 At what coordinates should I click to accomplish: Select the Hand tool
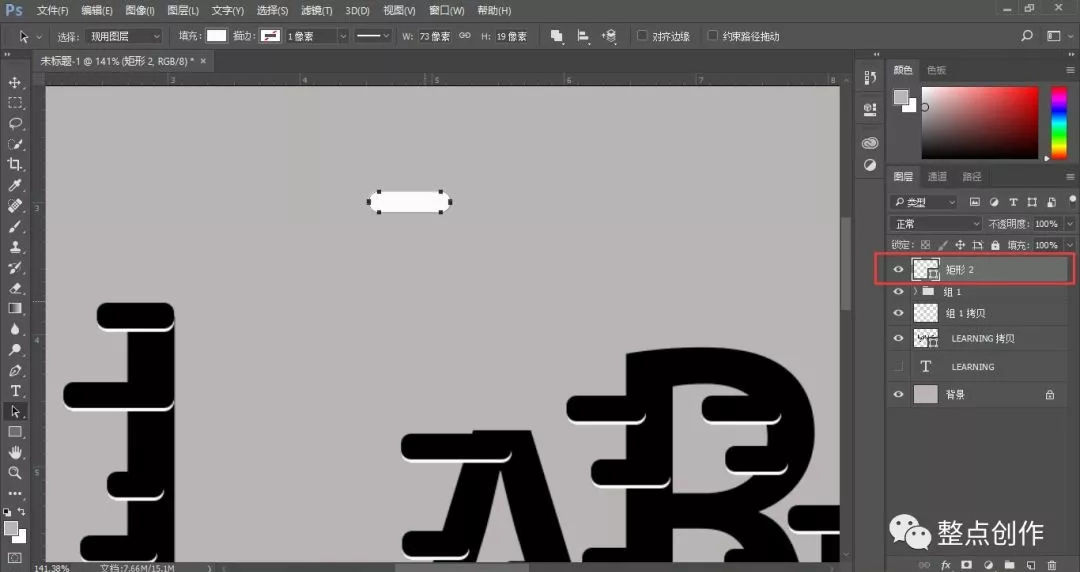pos(14,452)
